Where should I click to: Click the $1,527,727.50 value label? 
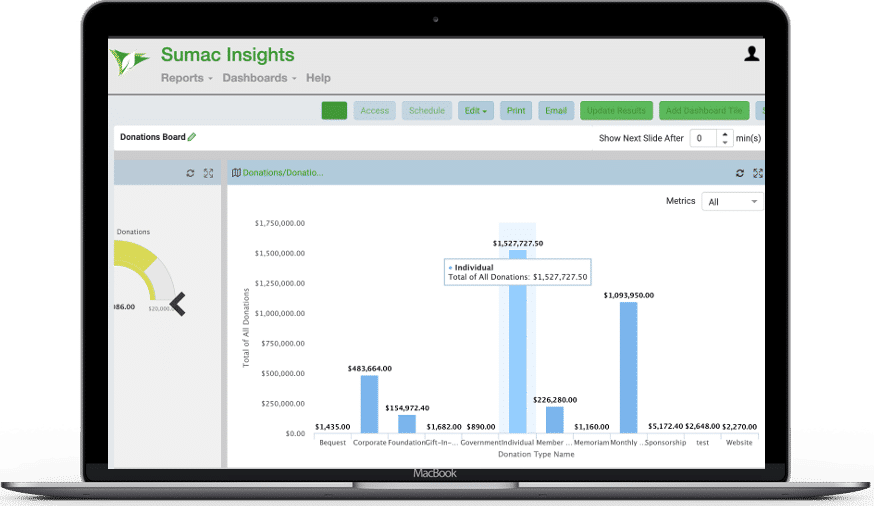518,244
